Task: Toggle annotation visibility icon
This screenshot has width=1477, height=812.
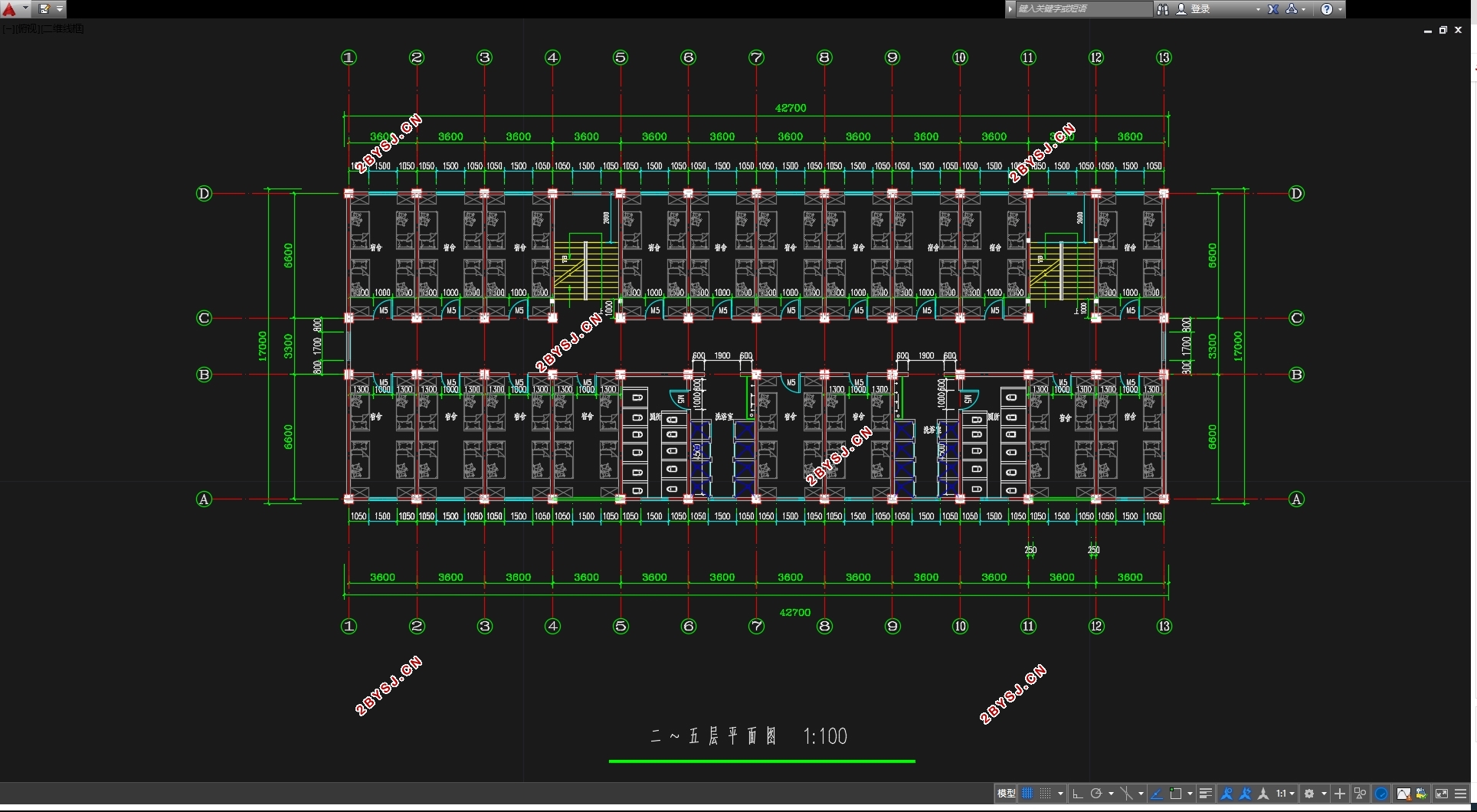Action: (1226, 794)
